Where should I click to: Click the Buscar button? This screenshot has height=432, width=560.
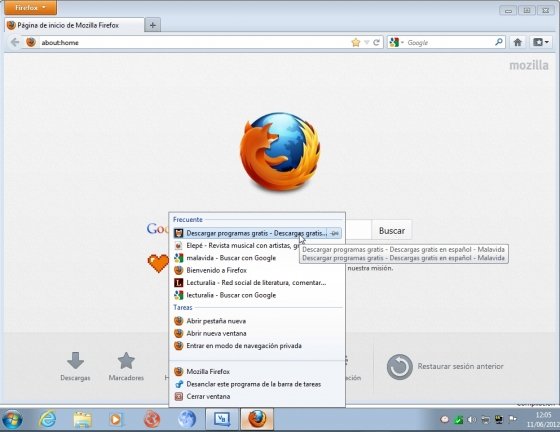392,231
